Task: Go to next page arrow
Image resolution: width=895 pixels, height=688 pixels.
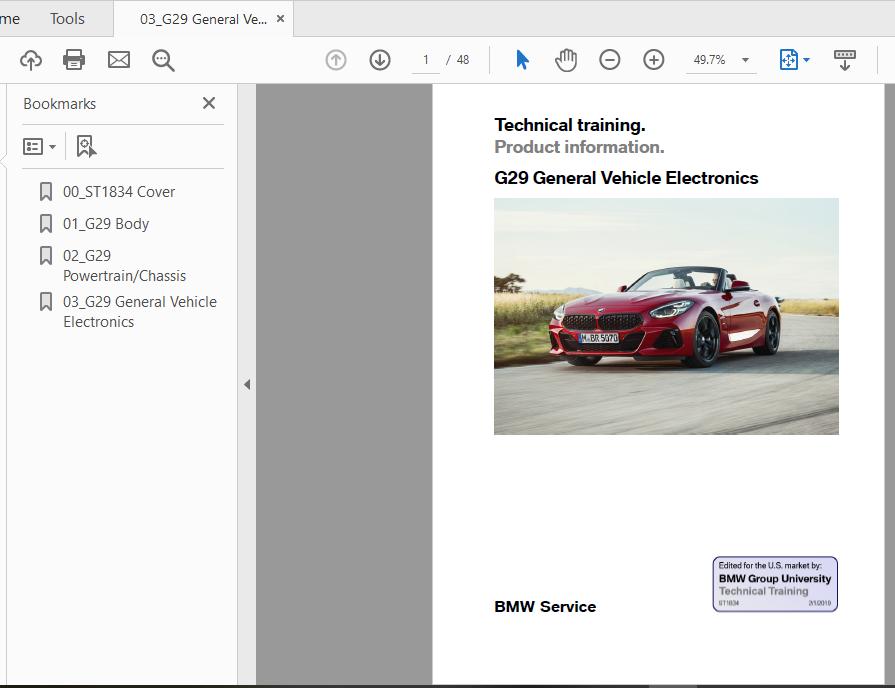Action: coord(380,60)
